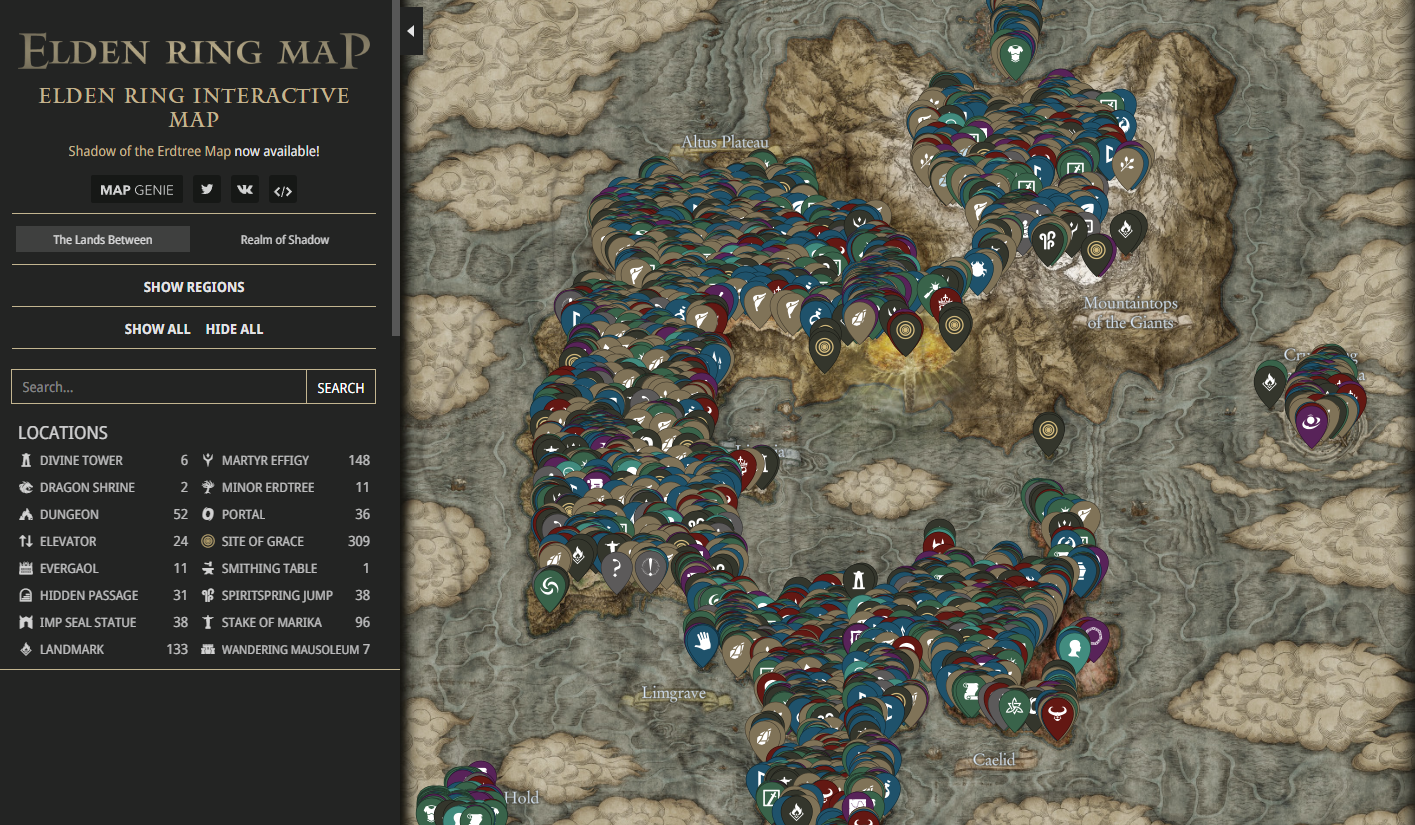Image resolution: width=1415 pixels, height=825 pixels.
Task: Click the Limgrave map label
Action: pyautogui.click(x=674, y=693)
